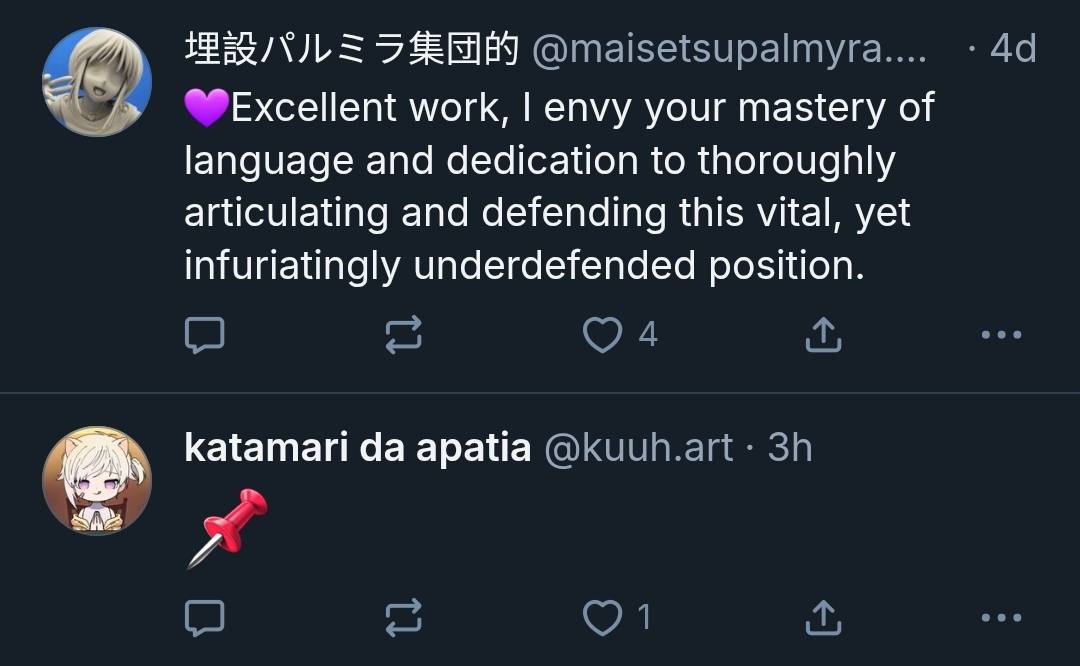
Task: Visit the @kuuh.art profile handle
Action: tap(638, 448)
